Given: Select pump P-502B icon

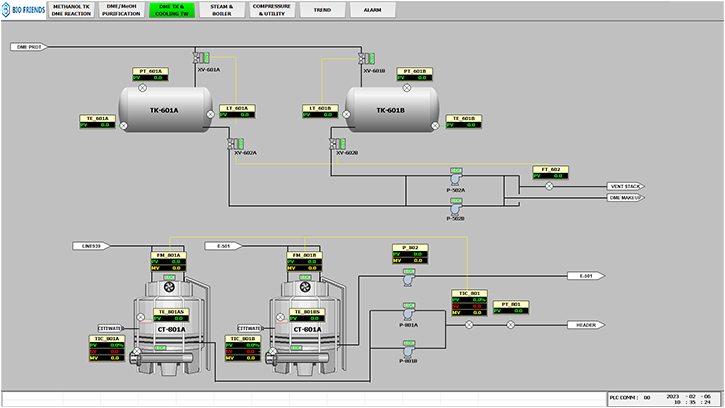Looking at the screenshot, I should click(456, 208).
